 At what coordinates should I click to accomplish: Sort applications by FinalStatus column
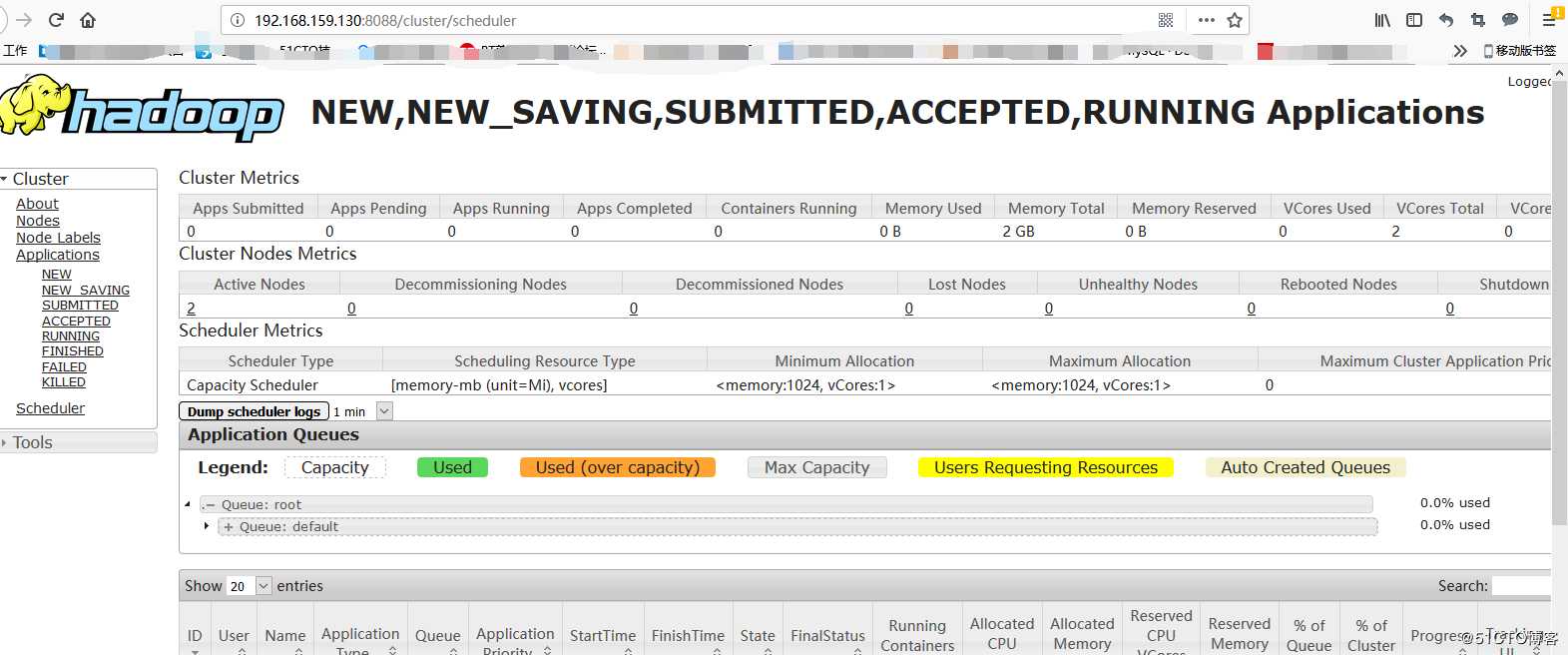point(828,636)
